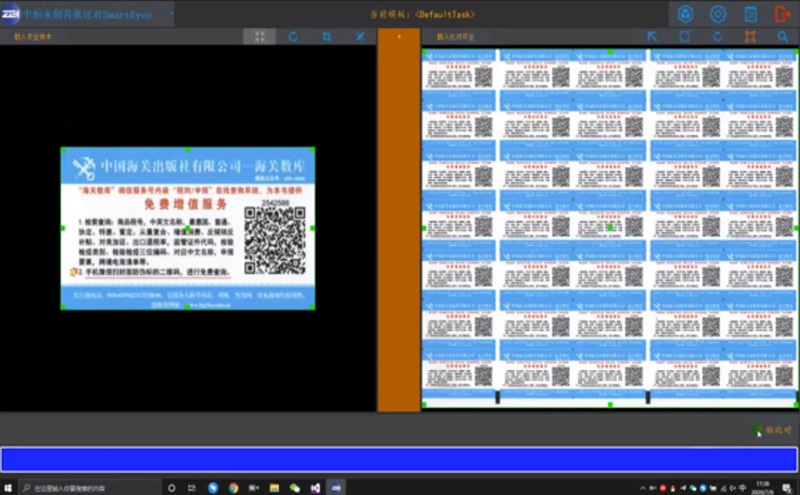Select the rectangle region tool in right panel

point(685,36)
